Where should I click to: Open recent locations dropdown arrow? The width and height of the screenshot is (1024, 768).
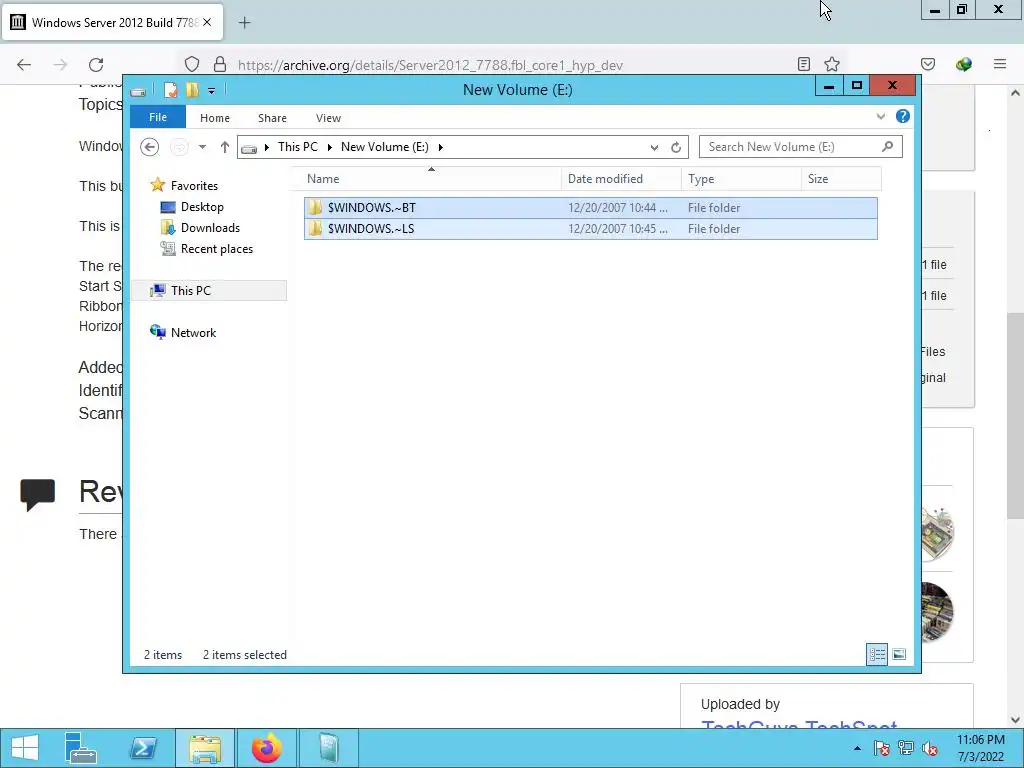202,147
